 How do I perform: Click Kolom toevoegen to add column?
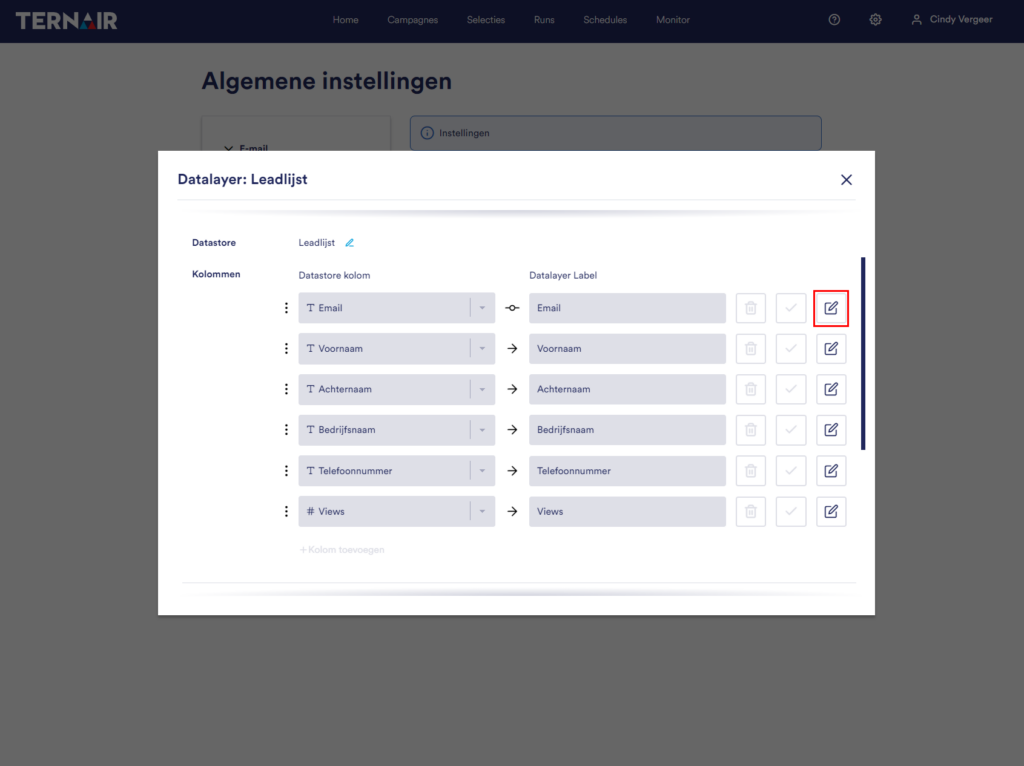pyautogui.click(x=342, y=550)
